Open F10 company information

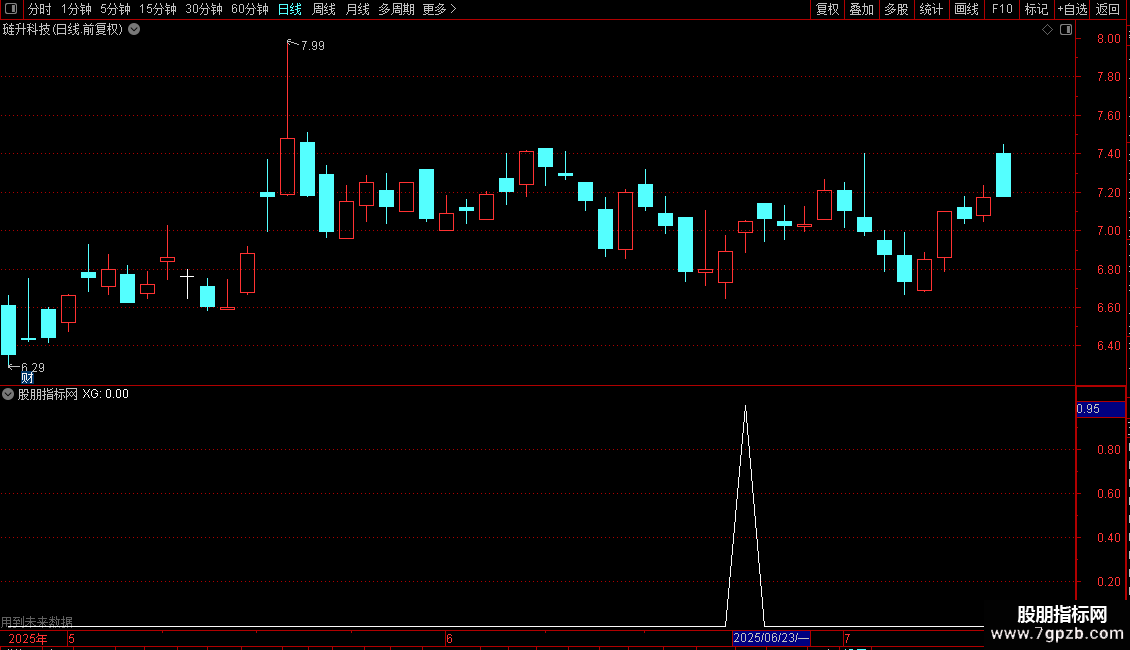coord(1002,9)
